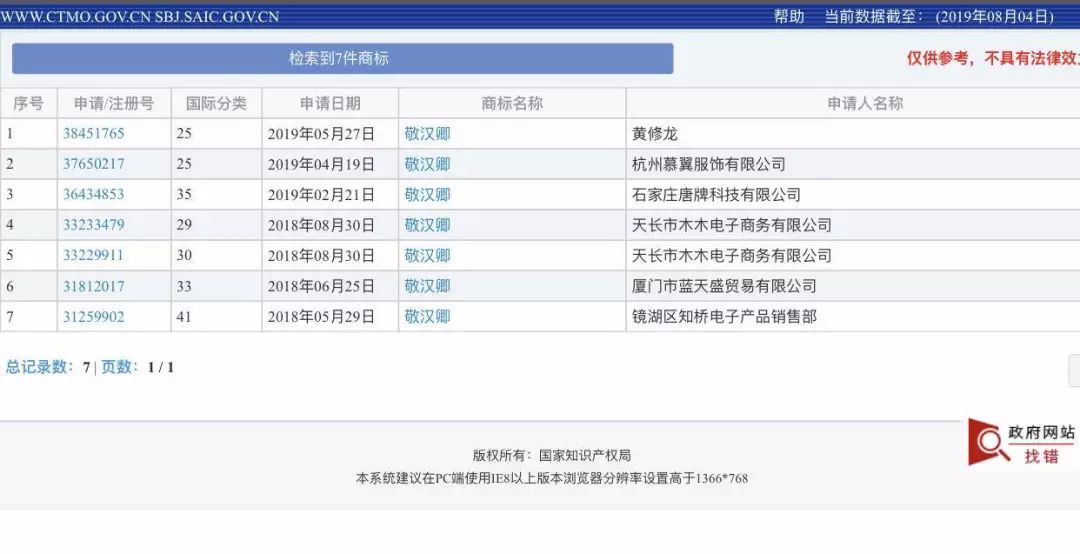Select applicant 厦门市蓝天盛贸易有限公司

[x=724, y=286]
